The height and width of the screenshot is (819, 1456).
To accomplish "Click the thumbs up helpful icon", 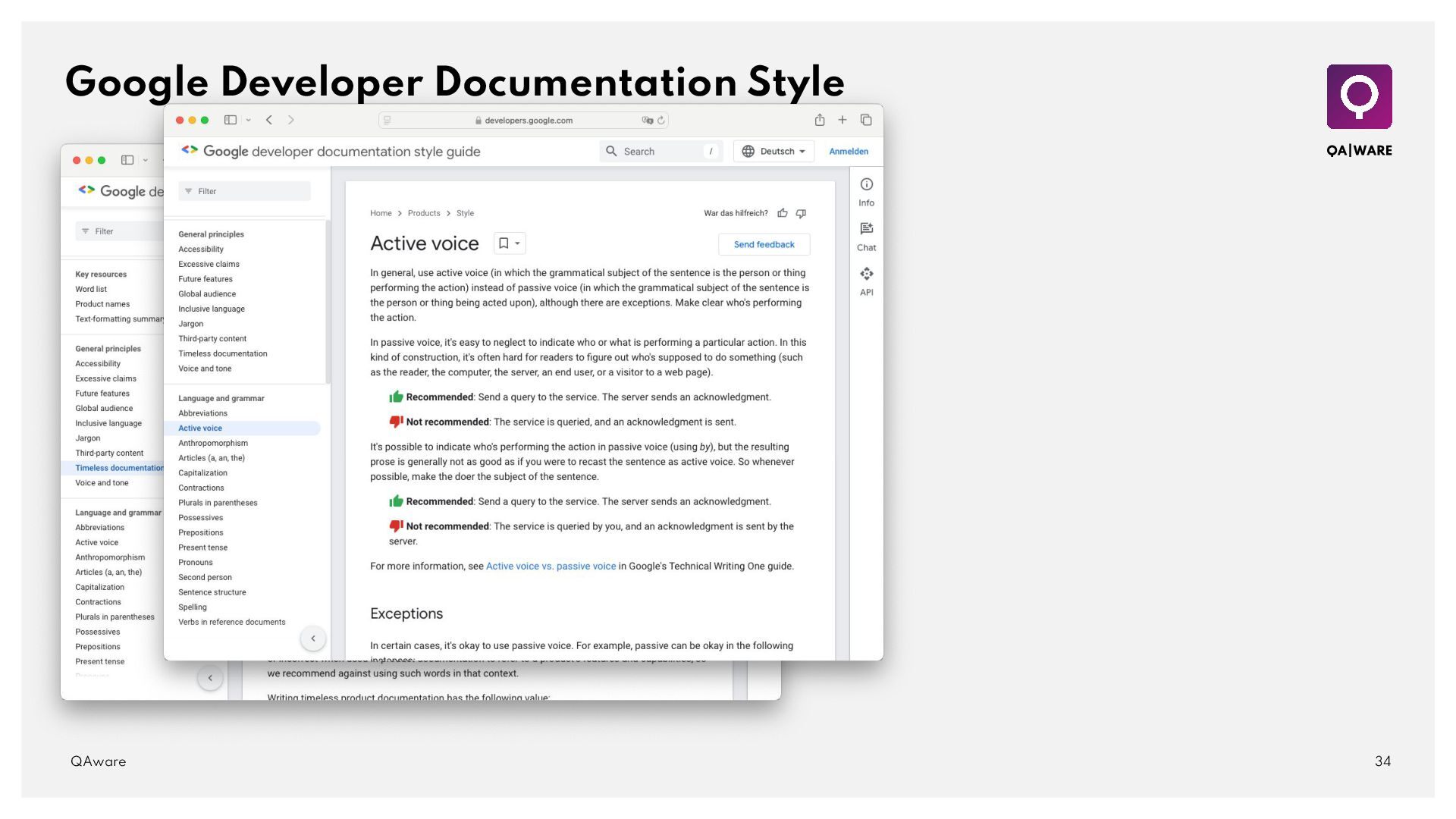I will 783,214.
